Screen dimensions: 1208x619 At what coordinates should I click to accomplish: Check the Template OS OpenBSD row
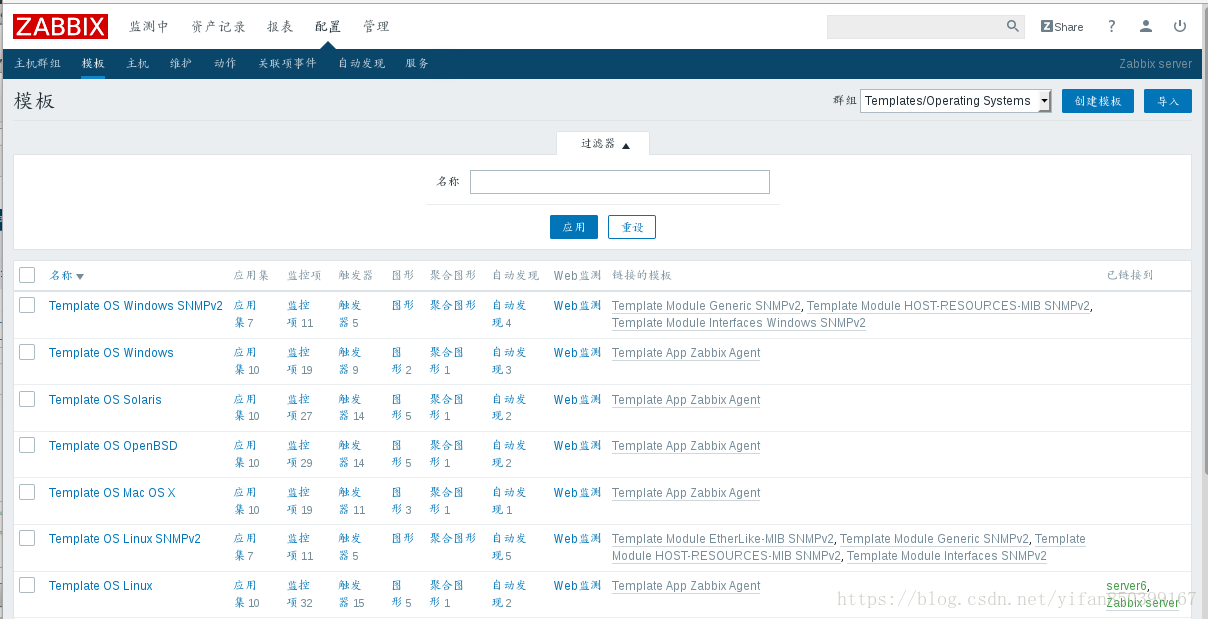click(x=27, y=445)
